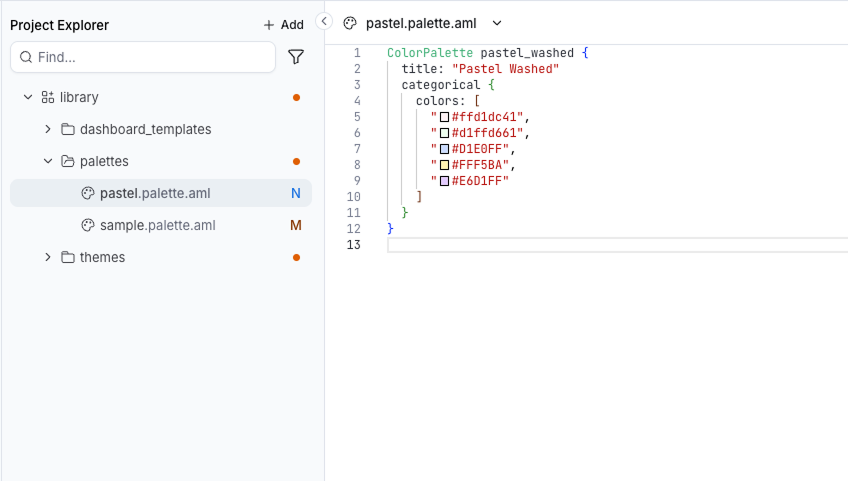
Task: Place cursor in empty line 13
Action: coord(617,245)
